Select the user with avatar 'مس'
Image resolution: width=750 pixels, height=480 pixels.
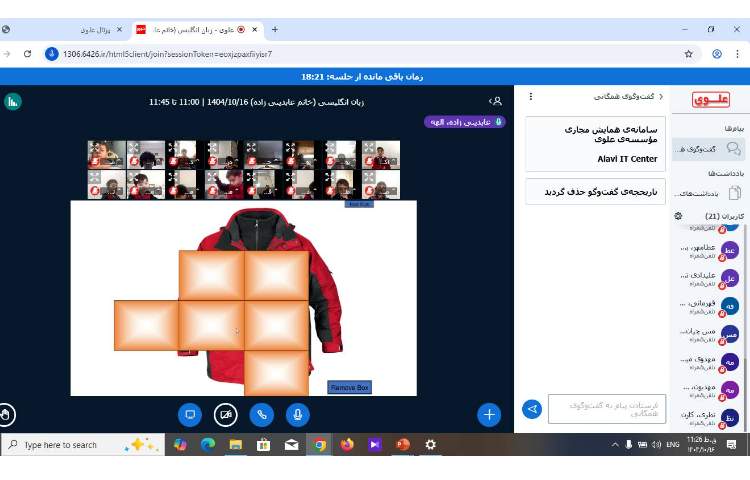pyautogui.click(x=710, y=334)
